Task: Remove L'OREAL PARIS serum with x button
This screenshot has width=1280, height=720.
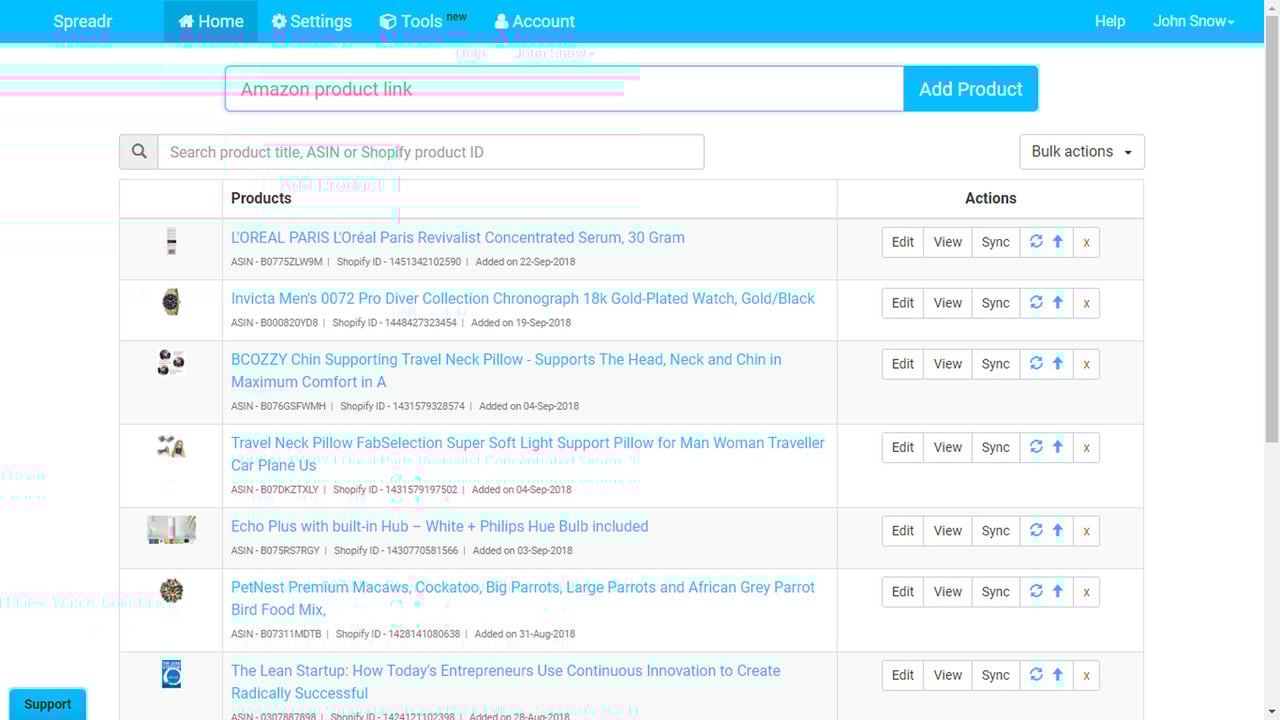Action: pyautogui.click(x=1086, y=242)
